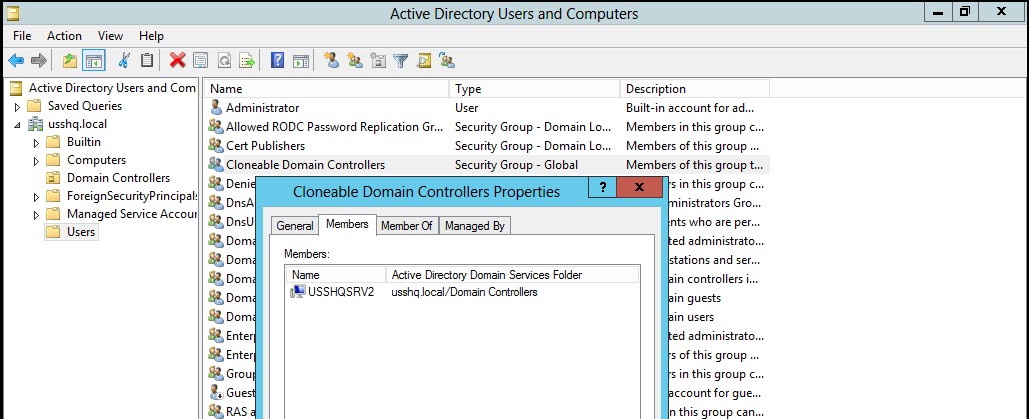Select the Saved Queries folder label

(x=85, y=106)
